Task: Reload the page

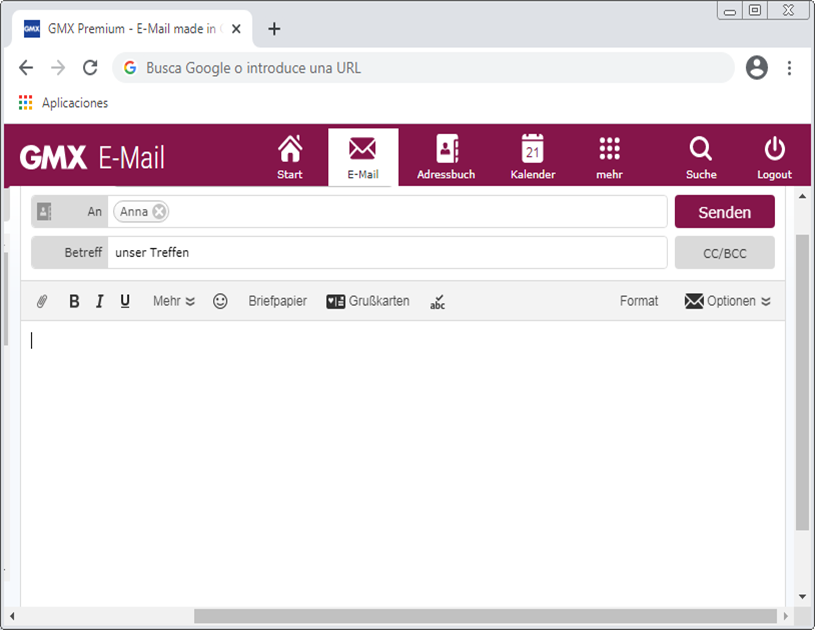Action: (x=90, y=68)
